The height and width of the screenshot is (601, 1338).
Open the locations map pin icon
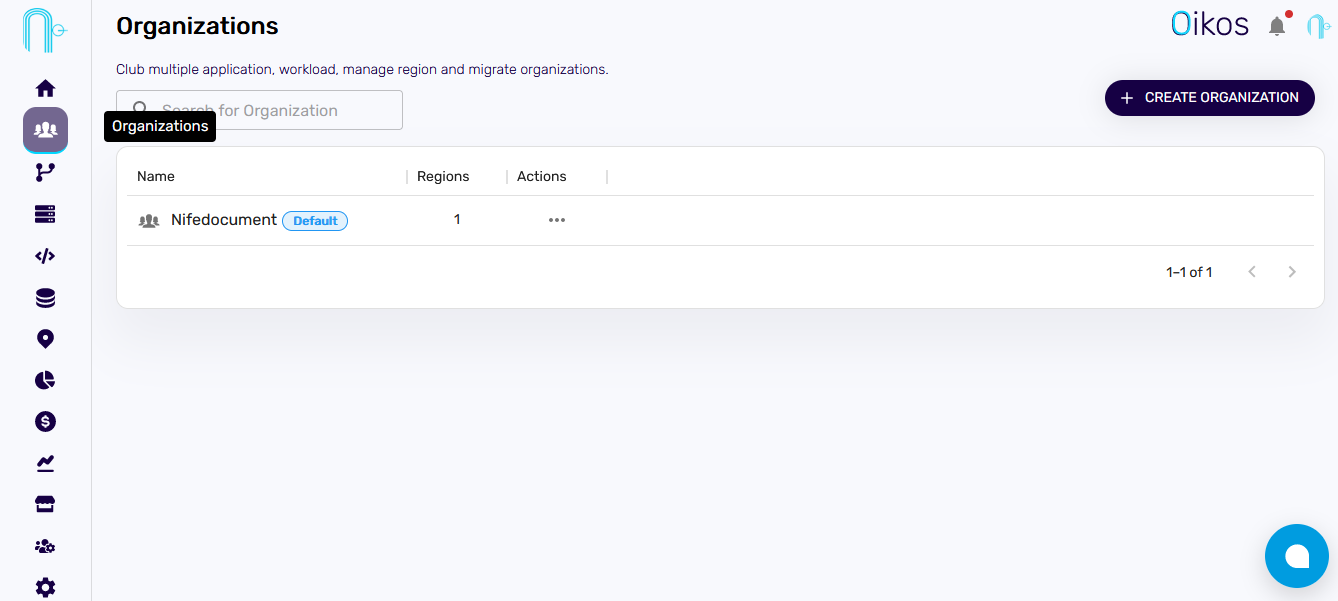coord(45,339)
